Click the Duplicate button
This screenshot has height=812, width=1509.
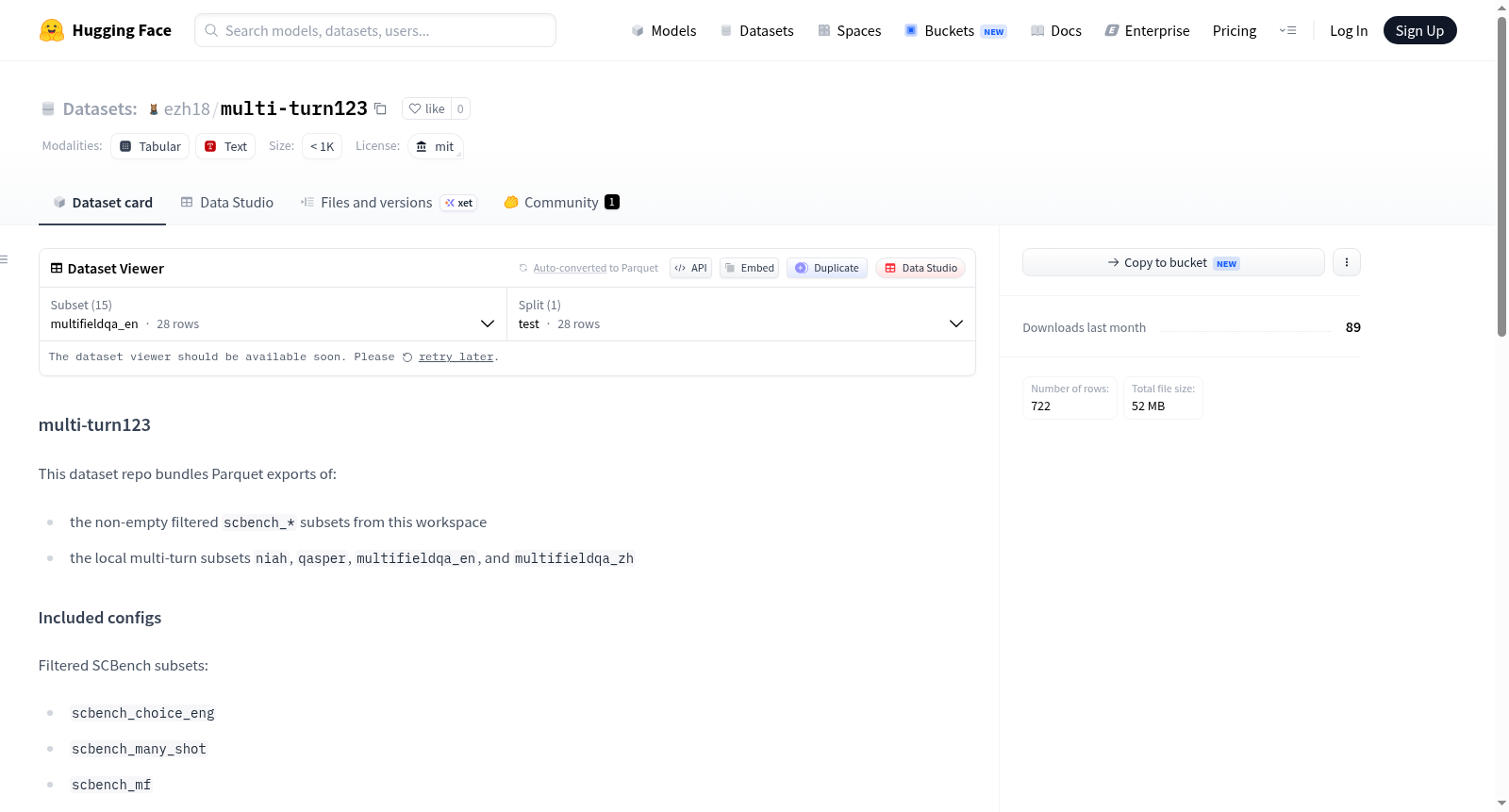(827, 268)
